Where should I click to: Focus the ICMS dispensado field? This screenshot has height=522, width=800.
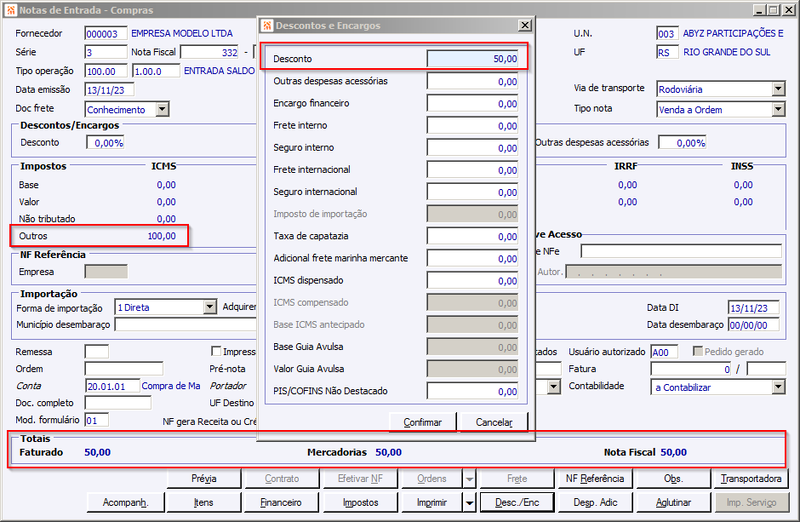click(x=472, y=281)
